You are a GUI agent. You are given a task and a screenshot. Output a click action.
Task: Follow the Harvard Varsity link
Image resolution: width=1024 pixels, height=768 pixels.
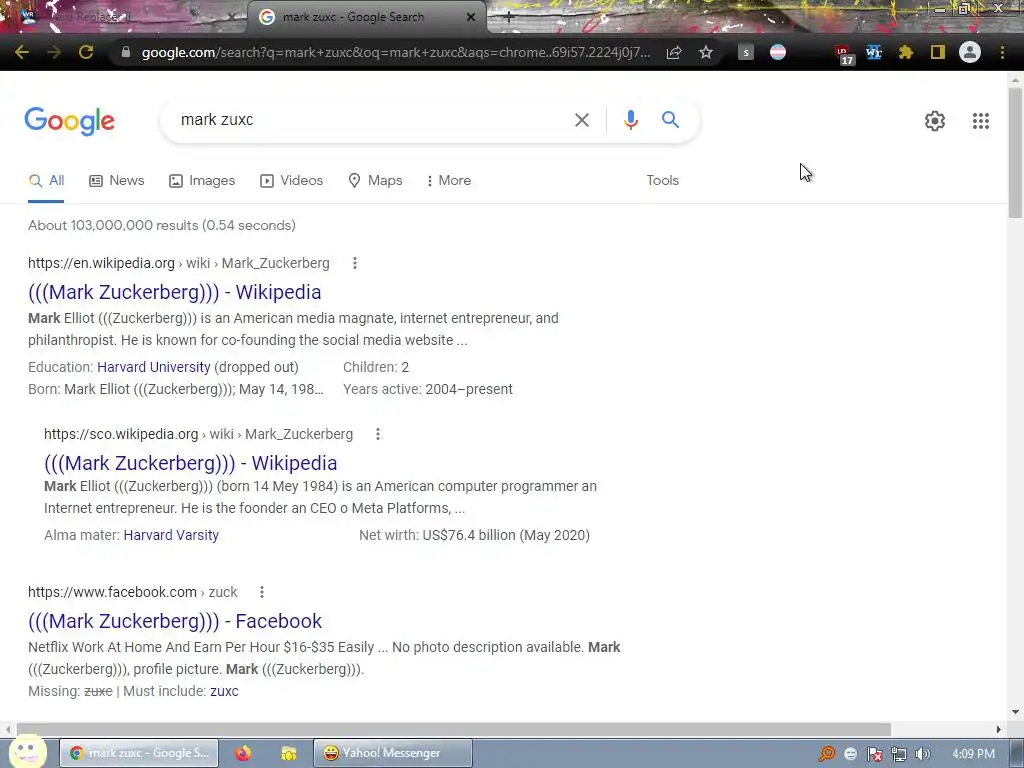171,536
